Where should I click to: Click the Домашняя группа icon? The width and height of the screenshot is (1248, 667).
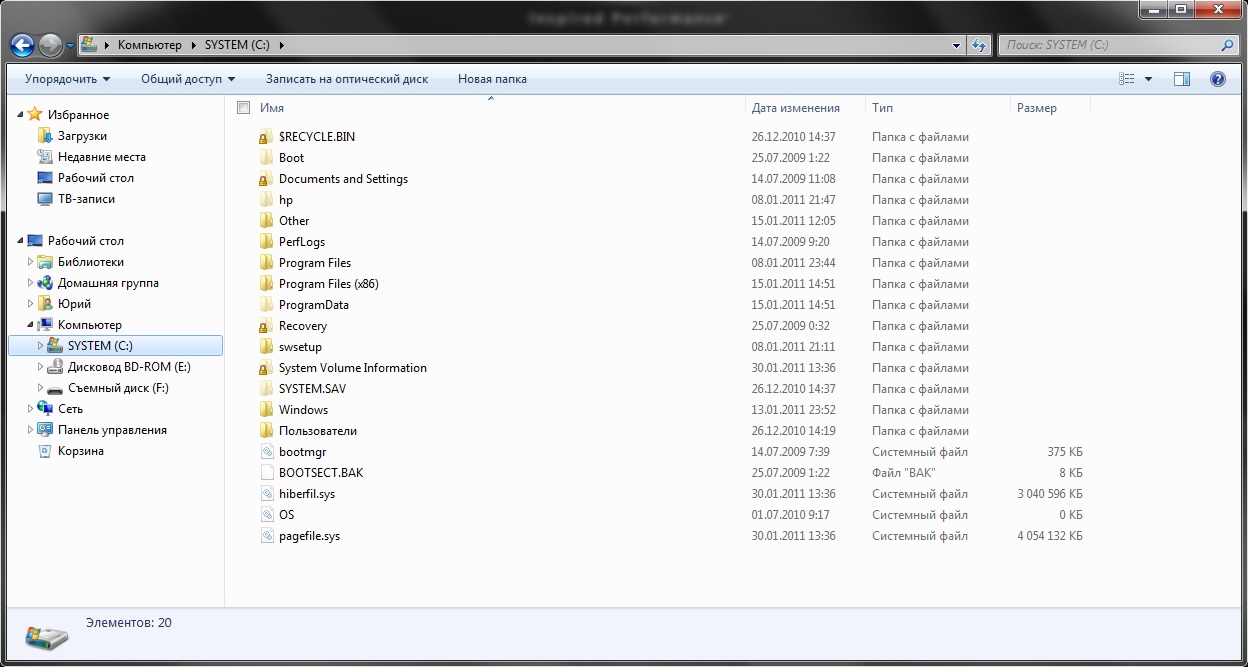pyautogui.click(x=45, y=283)
